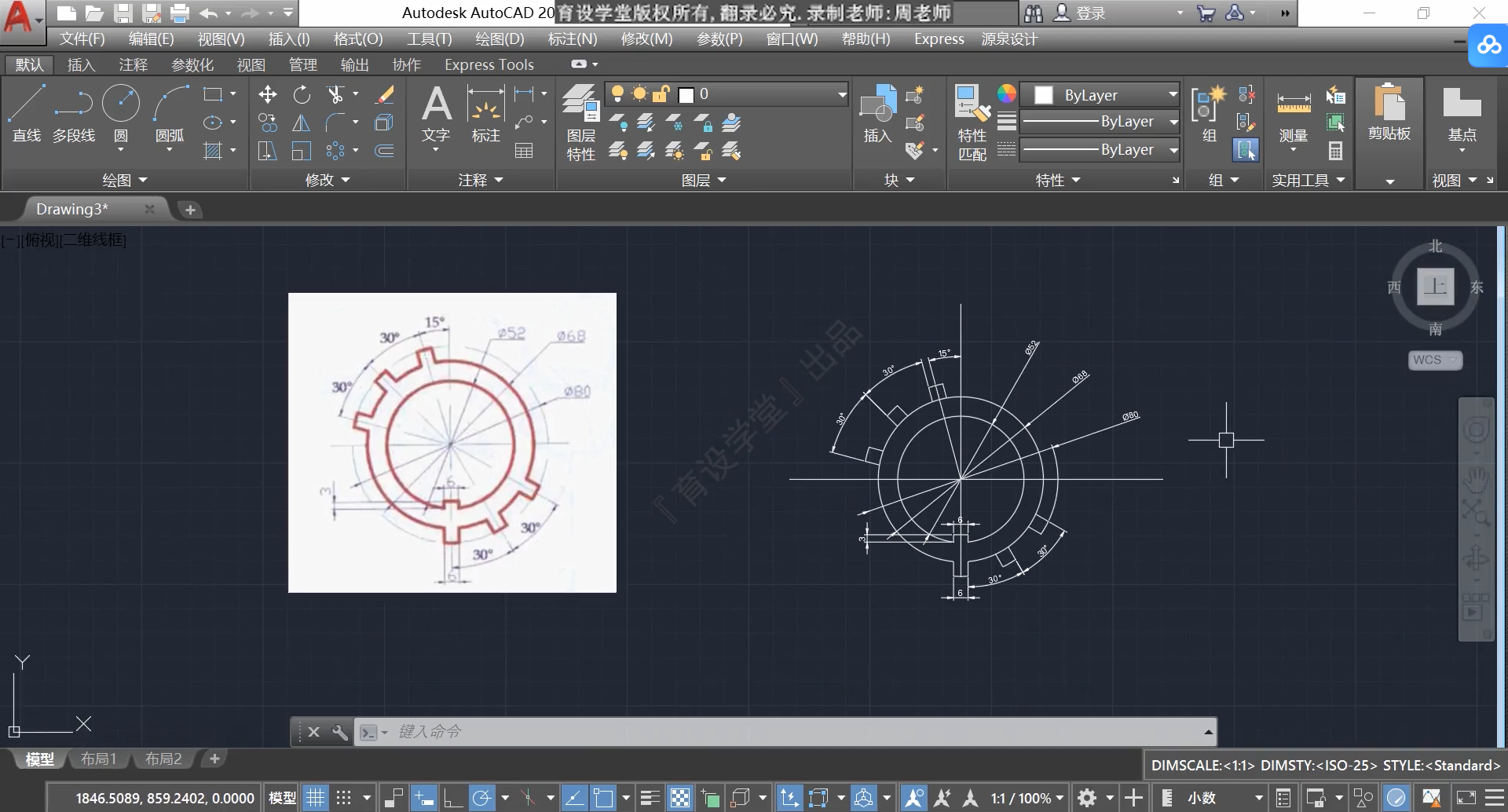Open the Text (文字) tool
This screenshot has height=812, width=1508.
[436, 115]
